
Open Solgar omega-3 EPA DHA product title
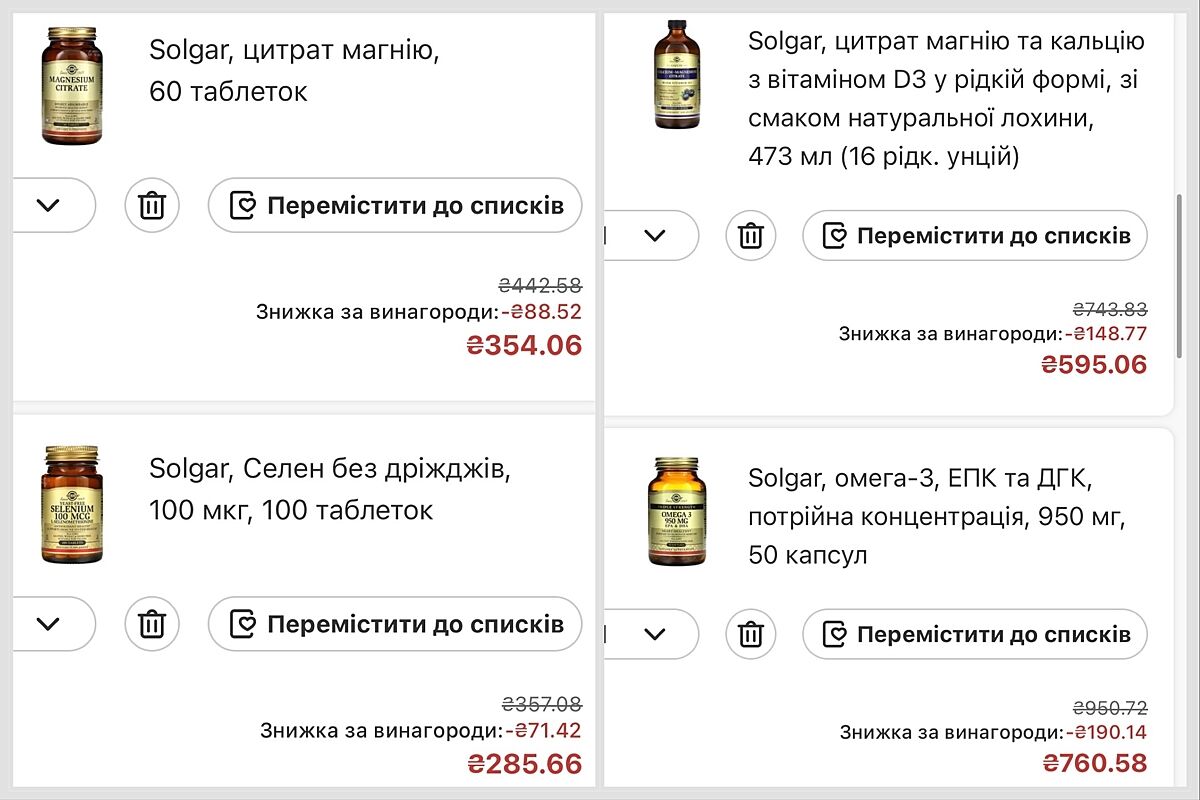pyautogui.click(x=937, y=516)
